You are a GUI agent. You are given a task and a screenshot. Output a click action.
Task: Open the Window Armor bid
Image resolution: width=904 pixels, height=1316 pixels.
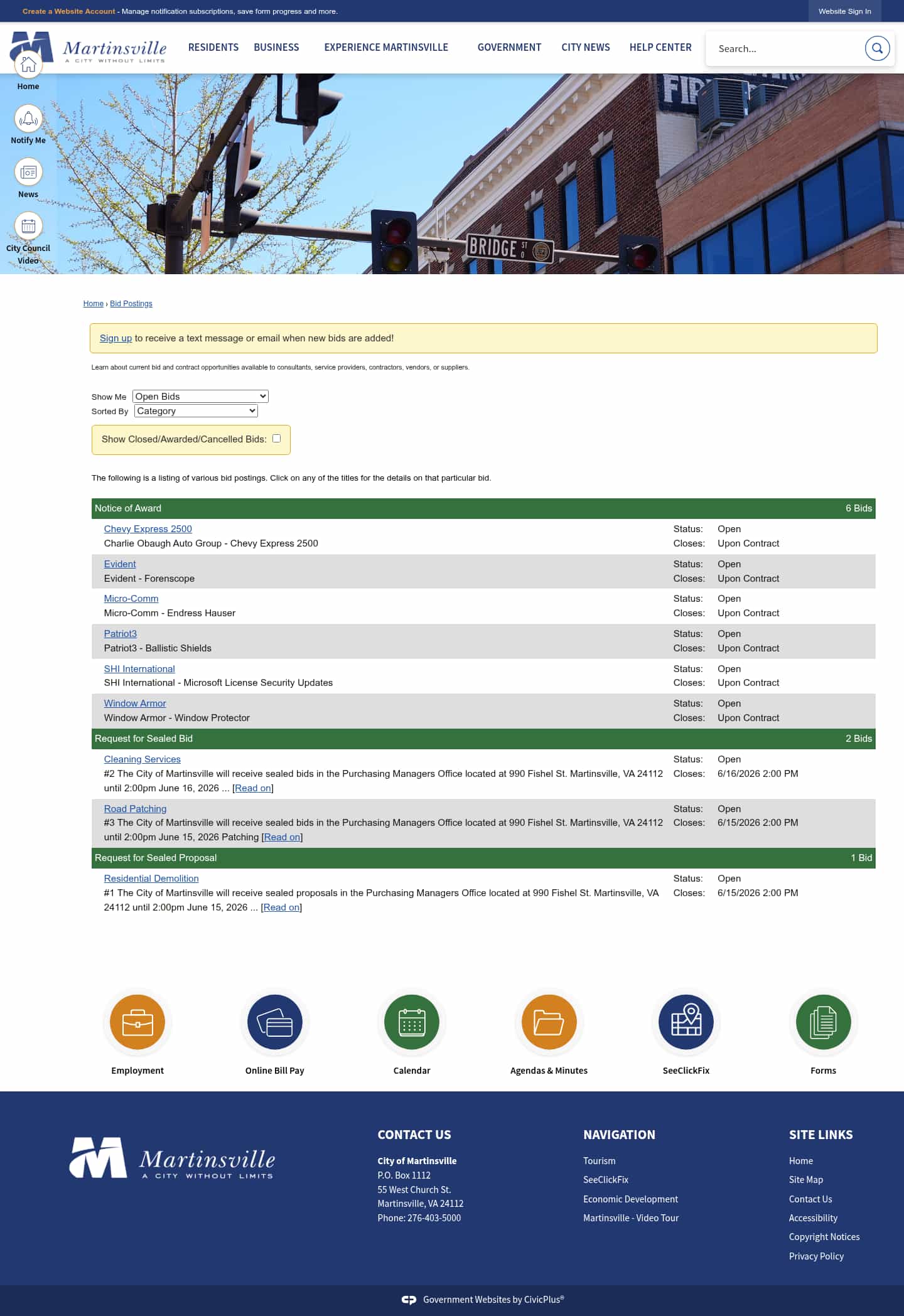click(x=135, y=703)
